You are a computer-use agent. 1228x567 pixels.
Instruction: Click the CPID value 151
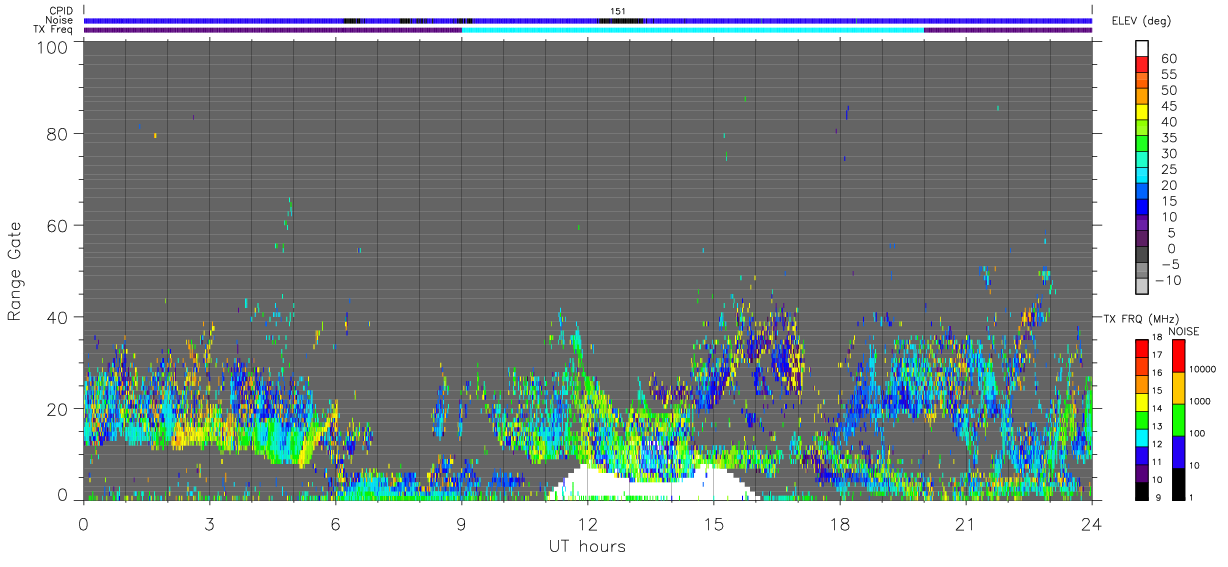pos(617,11)
